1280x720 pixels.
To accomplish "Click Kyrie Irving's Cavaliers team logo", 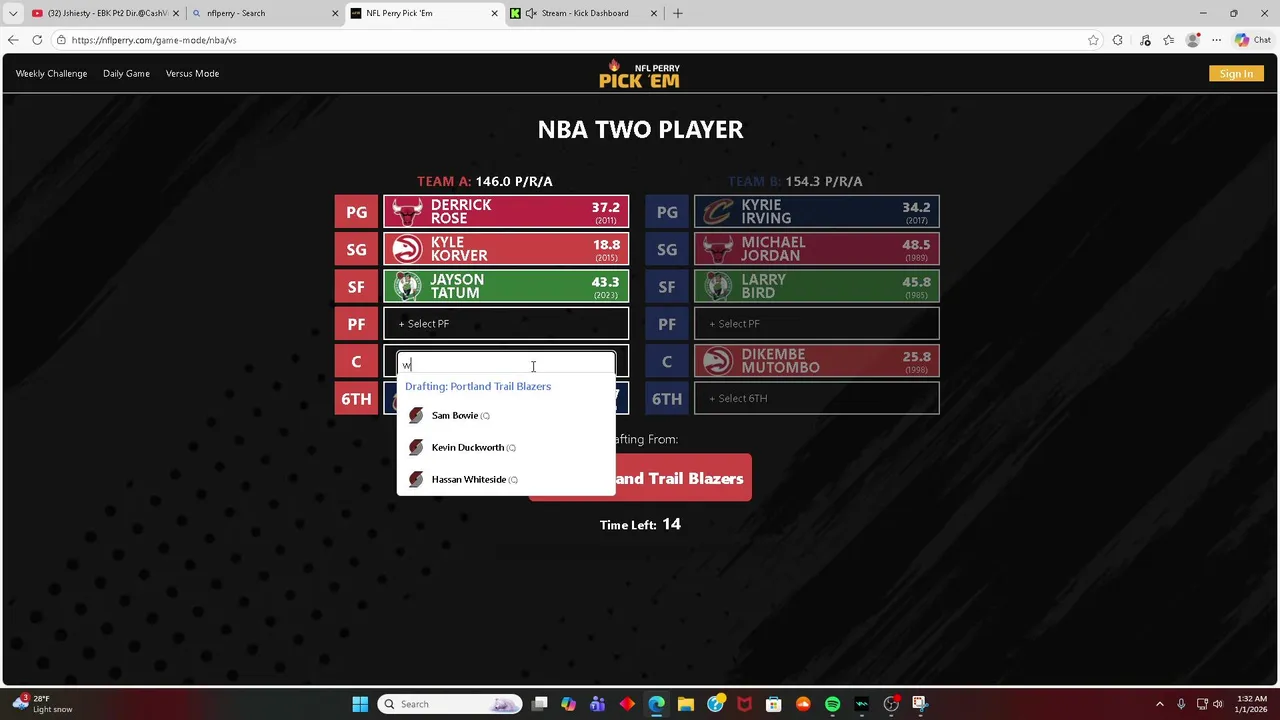I will [x=718, y=212].
